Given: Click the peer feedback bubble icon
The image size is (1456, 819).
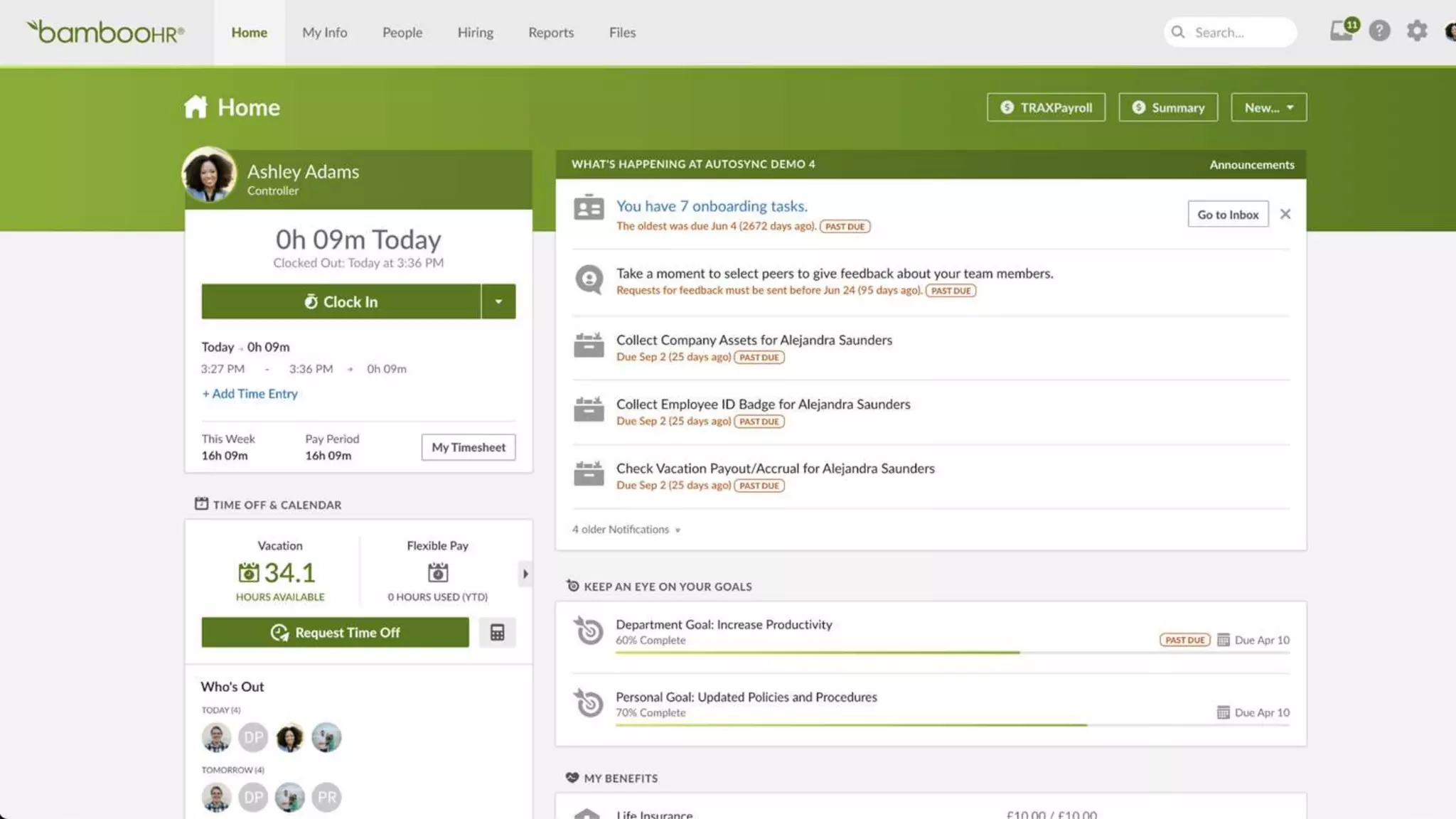Looking at the screenshot, I should click(x=589, y=279).
